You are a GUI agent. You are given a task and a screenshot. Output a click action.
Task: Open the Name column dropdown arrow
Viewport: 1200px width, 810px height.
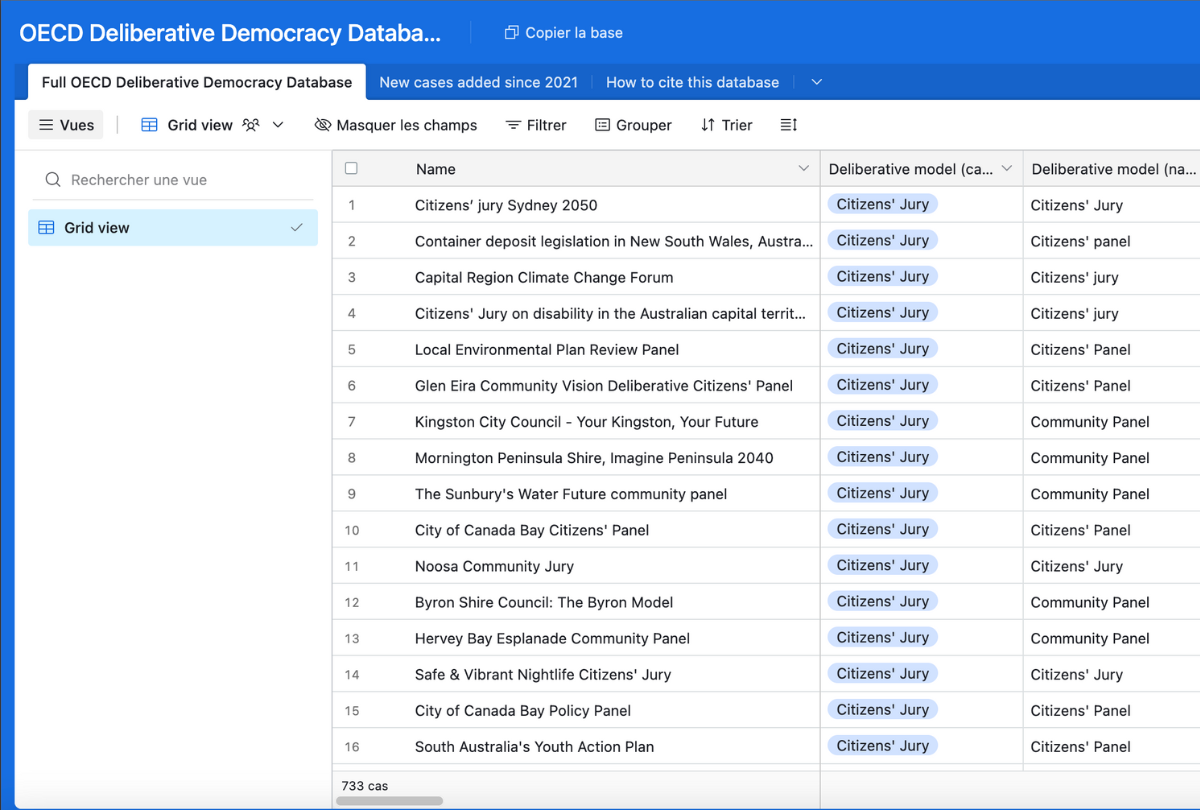pos(803,169)
